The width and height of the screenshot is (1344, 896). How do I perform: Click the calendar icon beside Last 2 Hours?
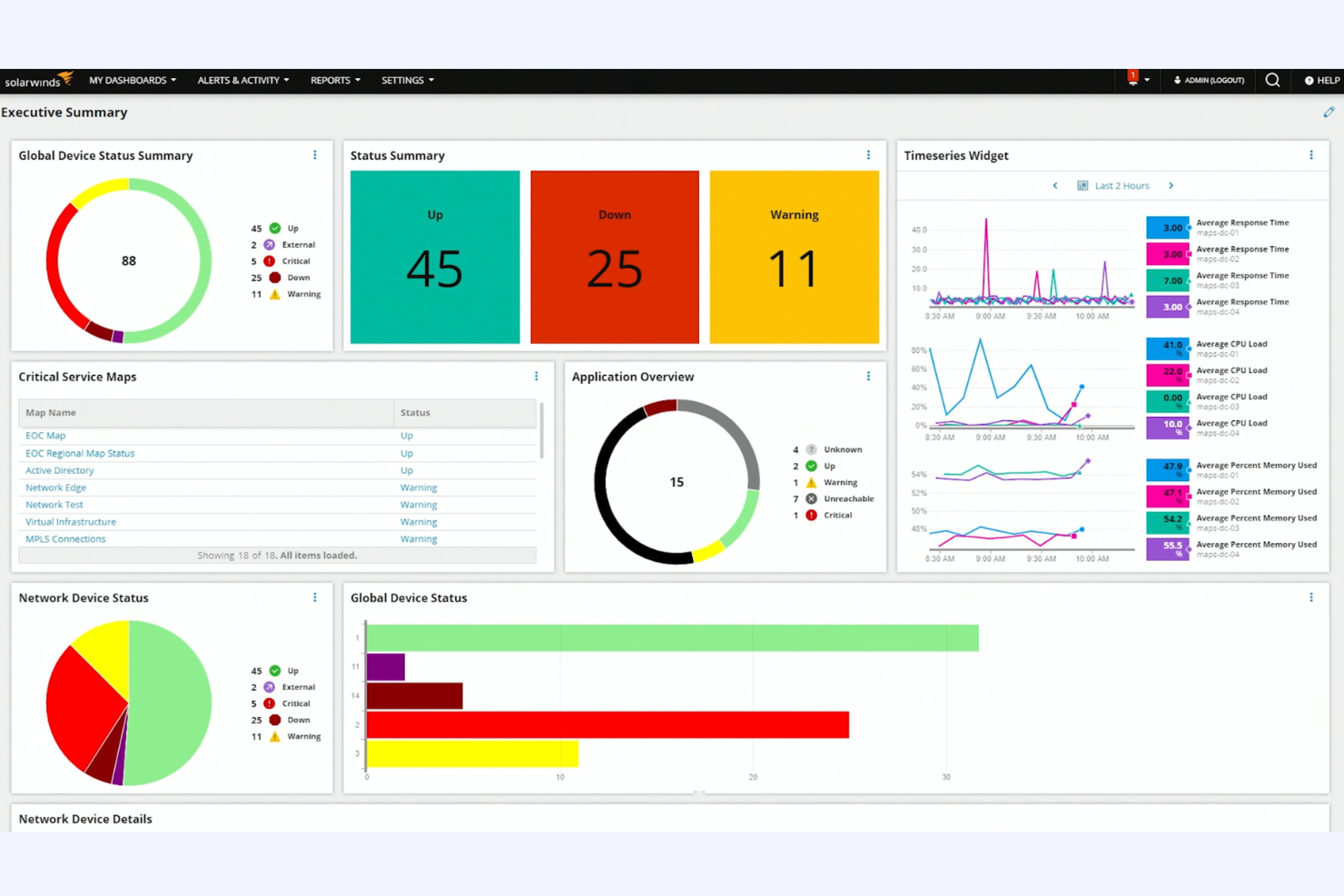pos(1082,185)
